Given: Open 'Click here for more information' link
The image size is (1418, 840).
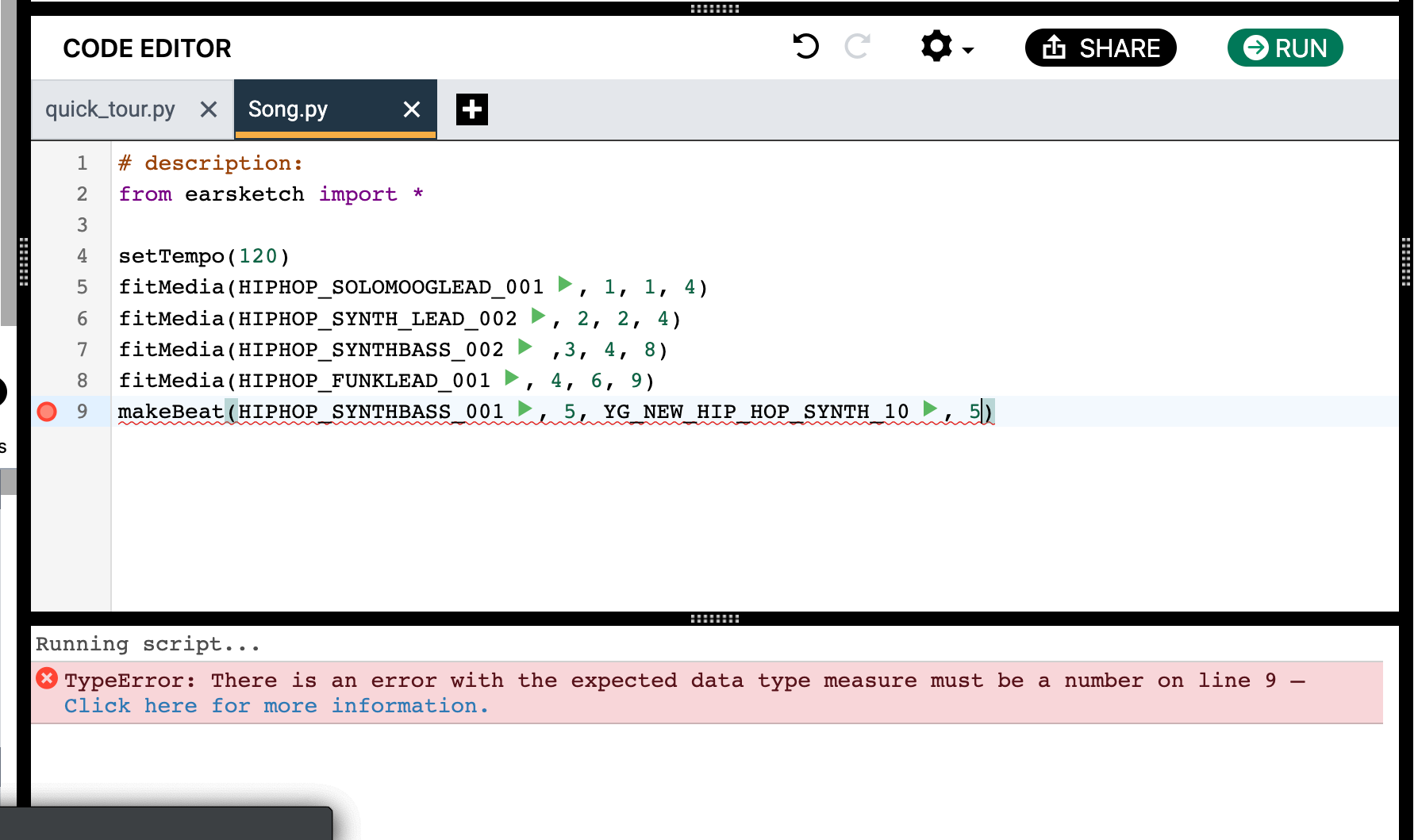Looking at the screenshot, I should [276, 706].
